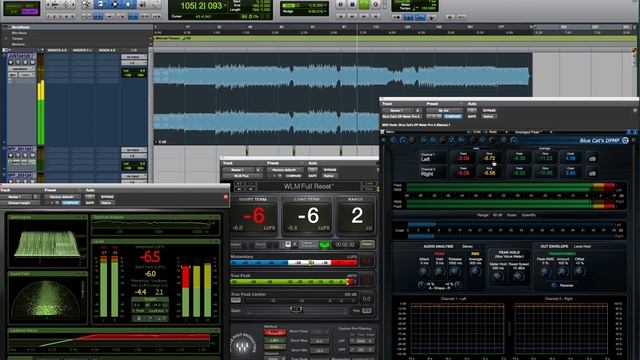The image size is (640, 360).
Task: Open the WLM Plus plugin selector
Action: click(241, 176)
